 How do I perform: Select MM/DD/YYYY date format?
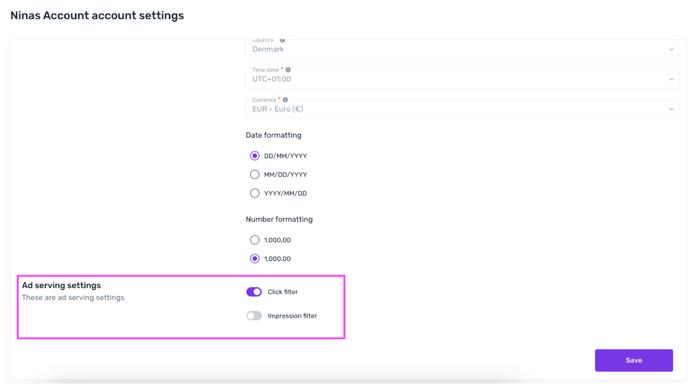pos(254,174)
